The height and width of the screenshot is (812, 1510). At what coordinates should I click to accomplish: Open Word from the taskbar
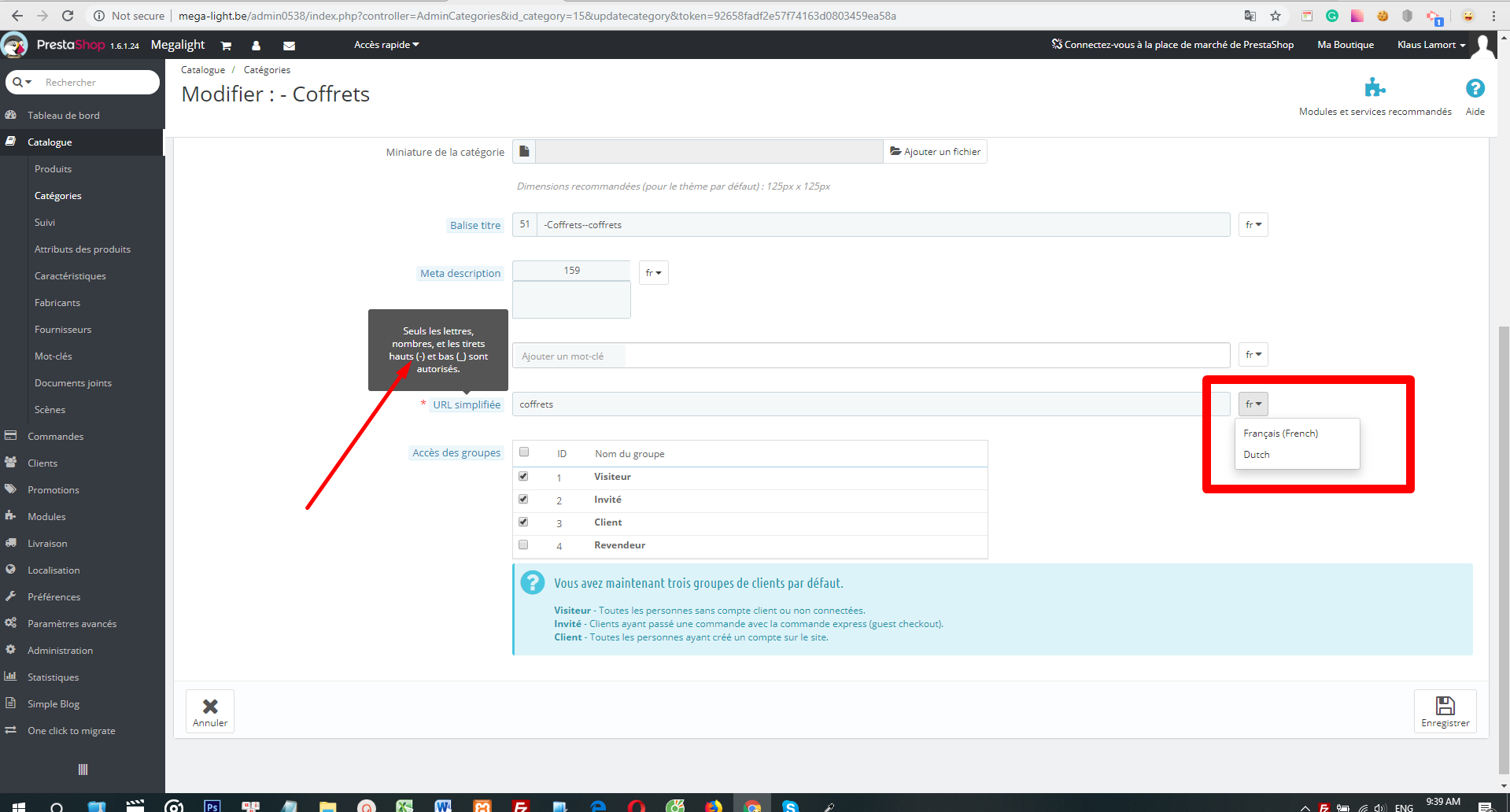click(x=443, y=806)
